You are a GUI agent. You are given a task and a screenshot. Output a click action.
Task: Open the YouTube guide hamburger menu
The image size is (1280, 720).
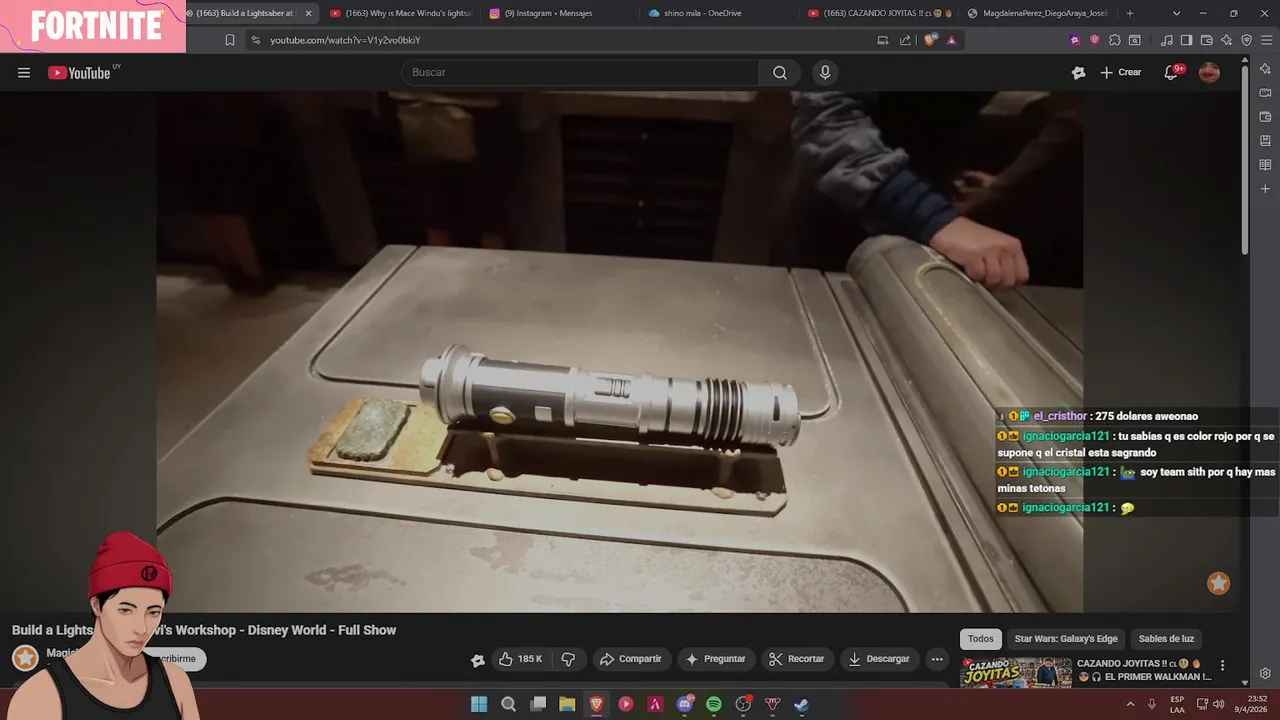(24, 72)
